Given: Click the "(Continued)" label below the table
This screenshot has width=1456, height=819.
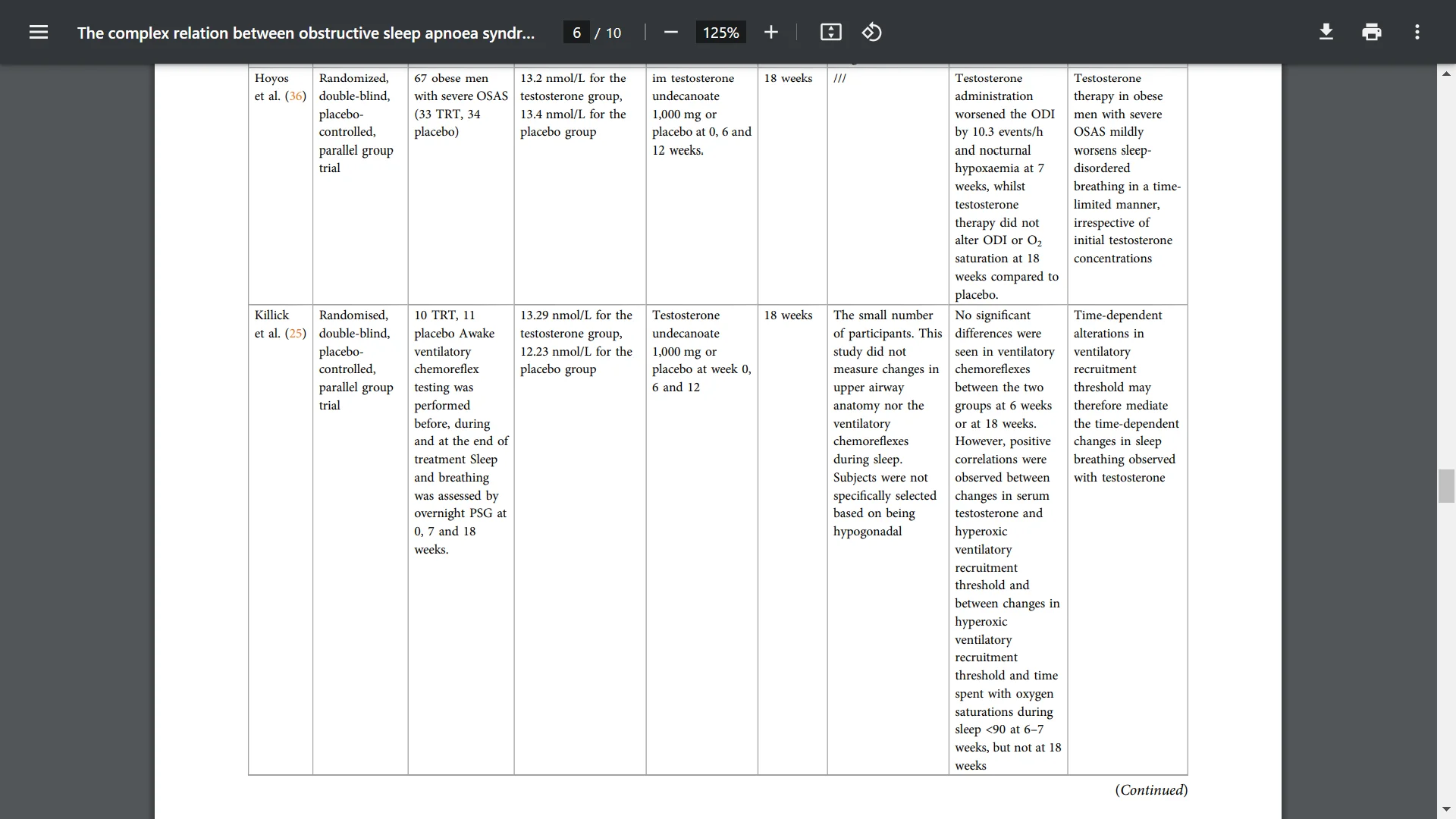Looking at the screenshot, I should (1151, 790).
